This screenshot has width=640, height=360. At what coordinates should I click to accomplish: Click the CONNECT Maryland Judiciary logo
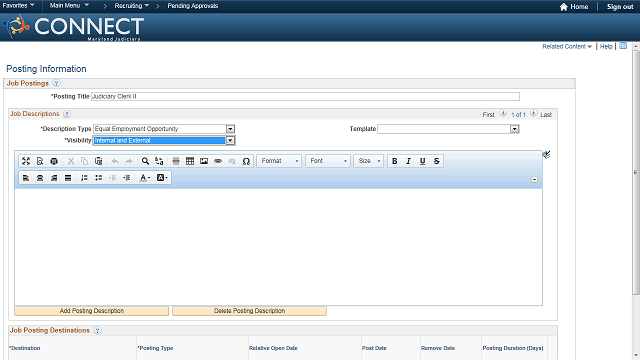pos(74,27)
